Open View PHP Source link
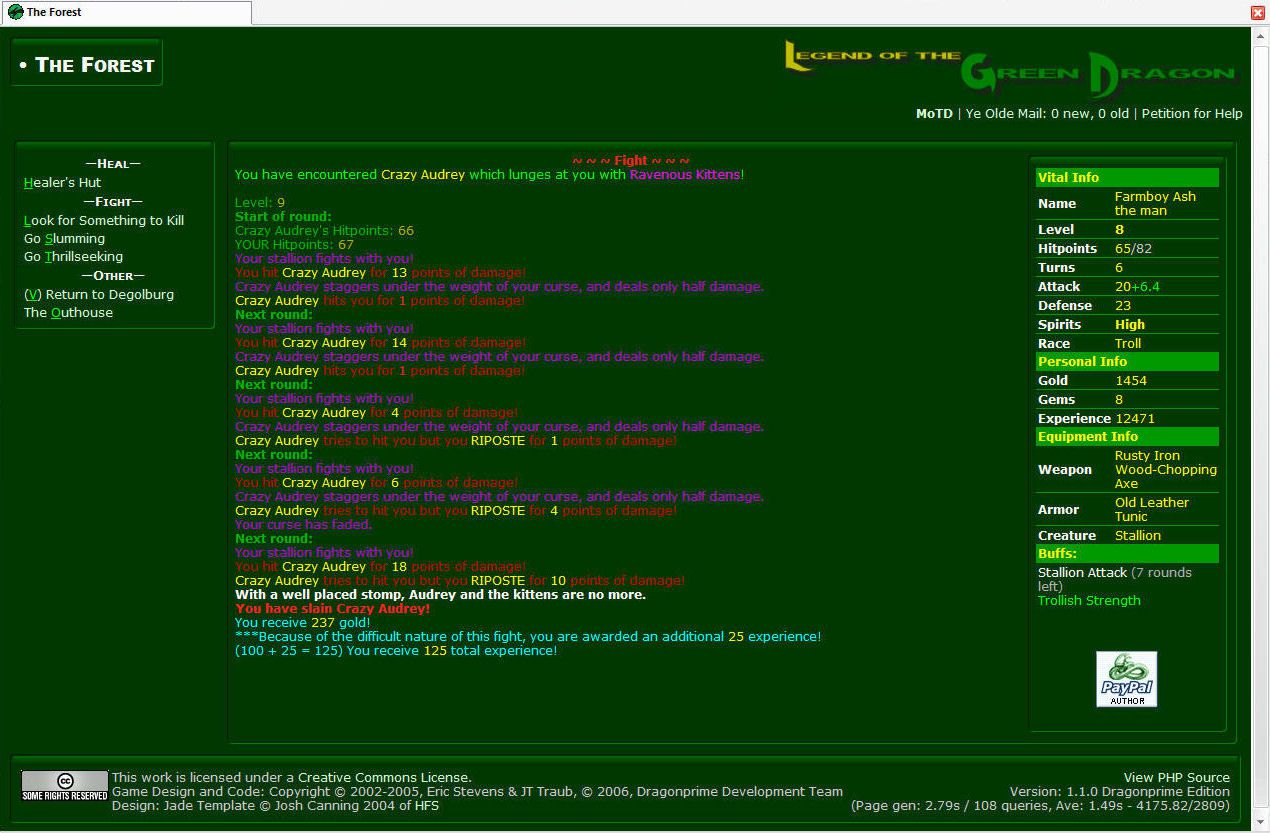 click(1176, 777)
